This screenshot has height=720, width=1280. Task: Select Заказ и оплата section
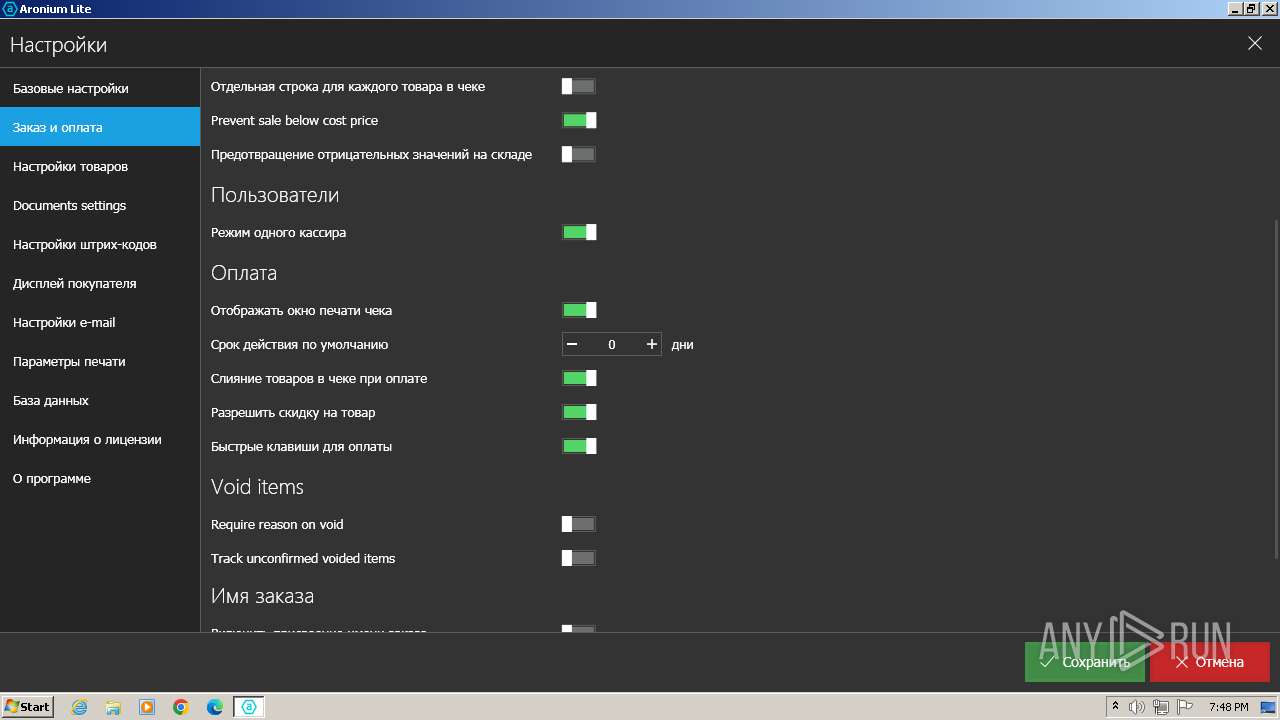coord(100,127)
